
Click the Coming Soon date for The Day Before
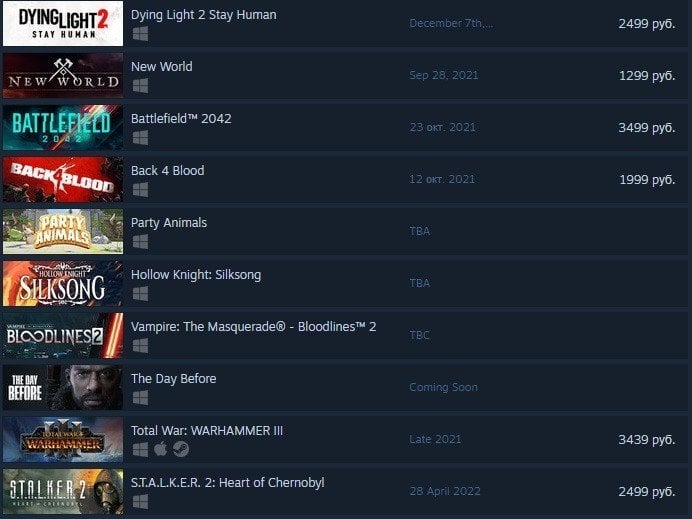tap(444, 387)
